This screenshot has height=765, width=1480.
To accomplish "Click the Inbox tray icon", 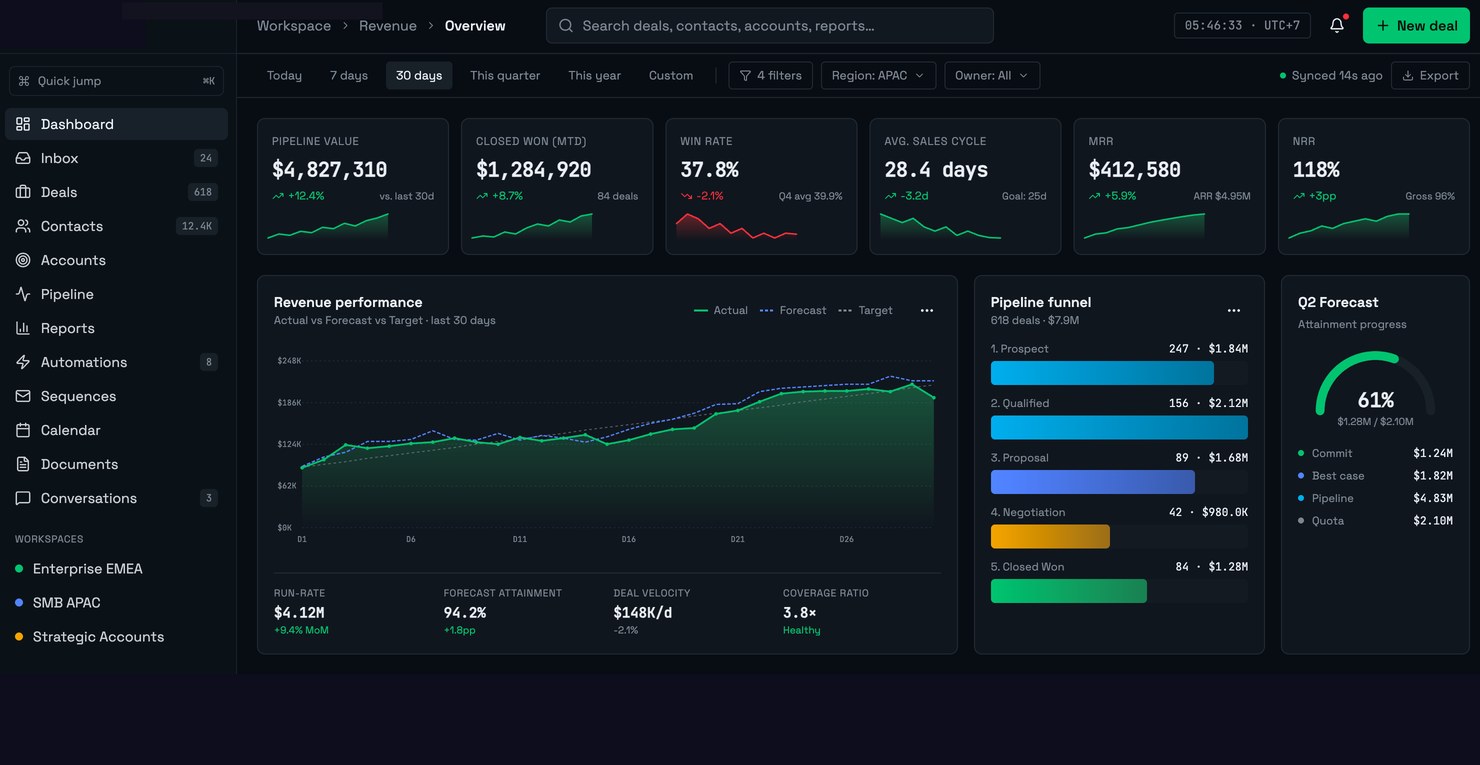I will (23, 158).
